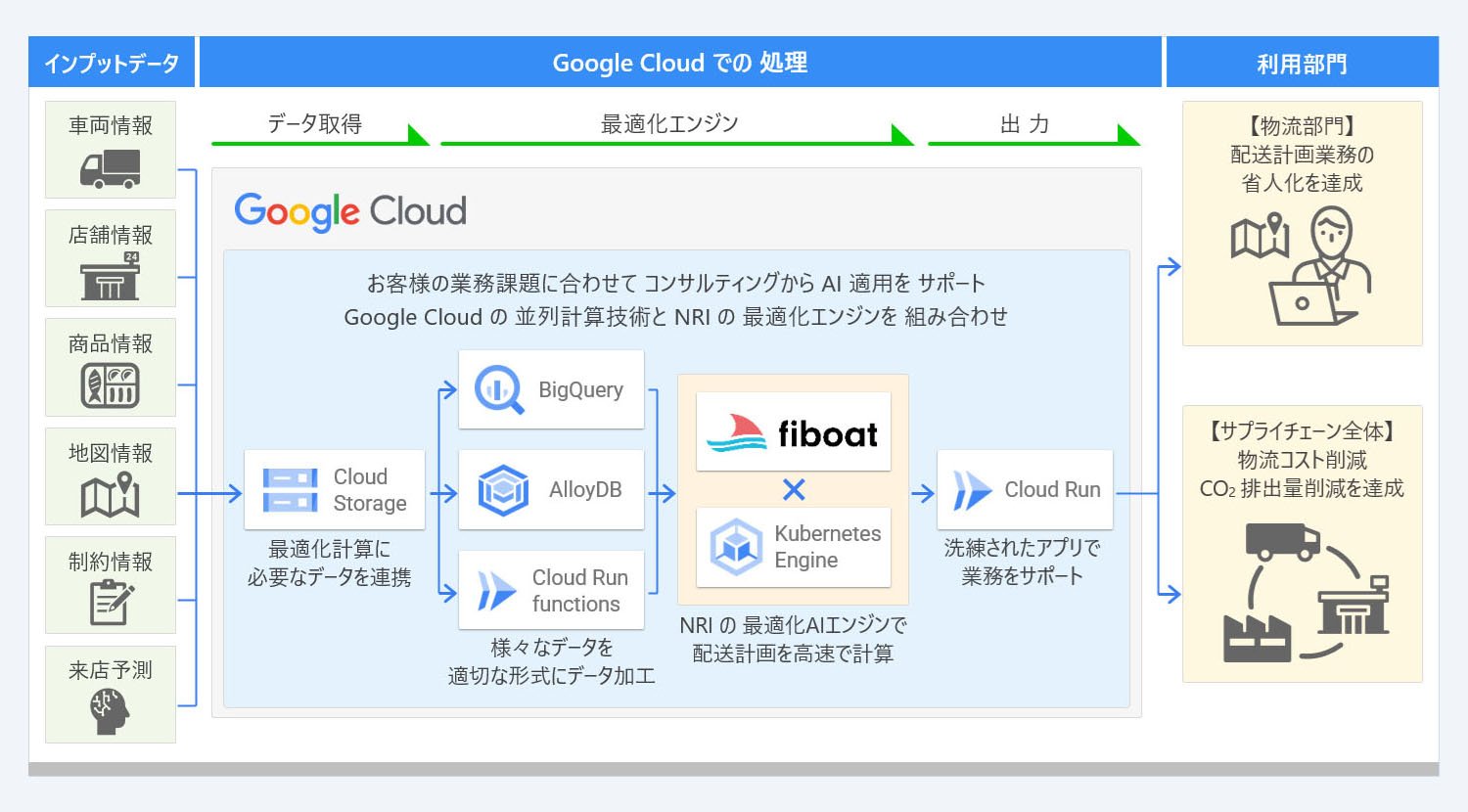Click the Cloud Storage icon
Viewport: 1468px width, 812px height.
[x=290, y=489]
